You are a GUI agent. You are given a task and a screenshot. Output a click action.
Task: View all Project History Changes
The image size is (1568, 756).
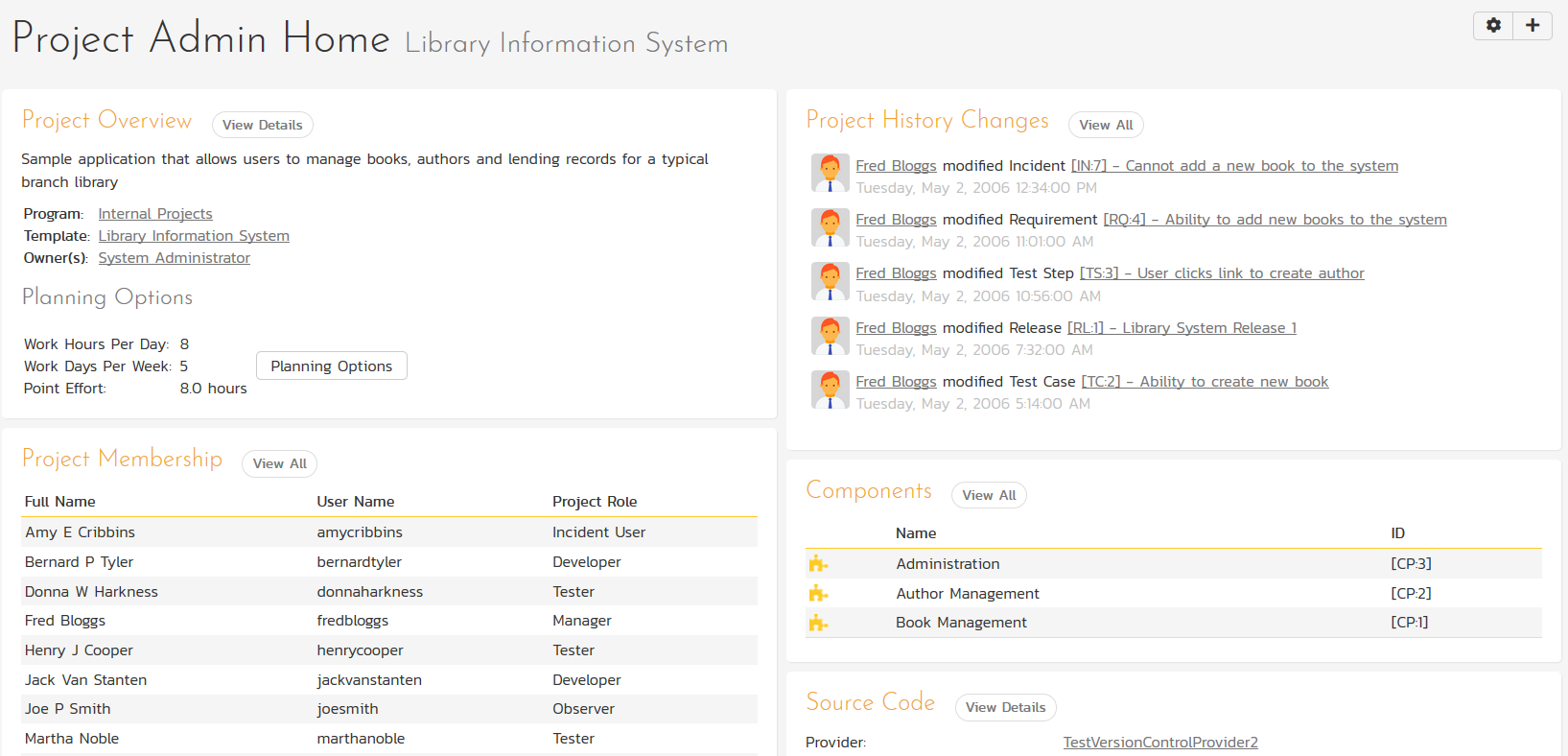click(x=1106, y=125)
